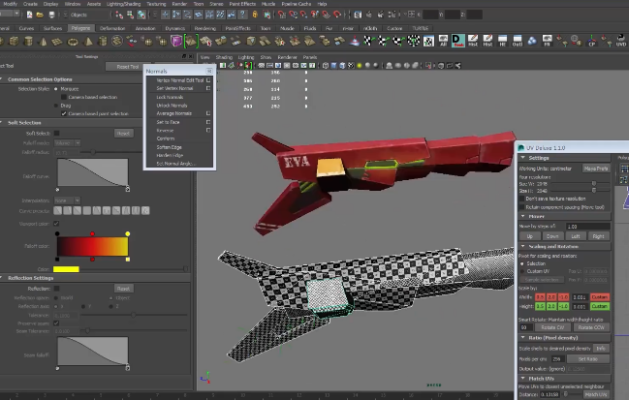The height and width of the screenshot is (400, 629).
Task: Choose Custom UV pivot radio in UV Deluxe
Action: point(522,272)
